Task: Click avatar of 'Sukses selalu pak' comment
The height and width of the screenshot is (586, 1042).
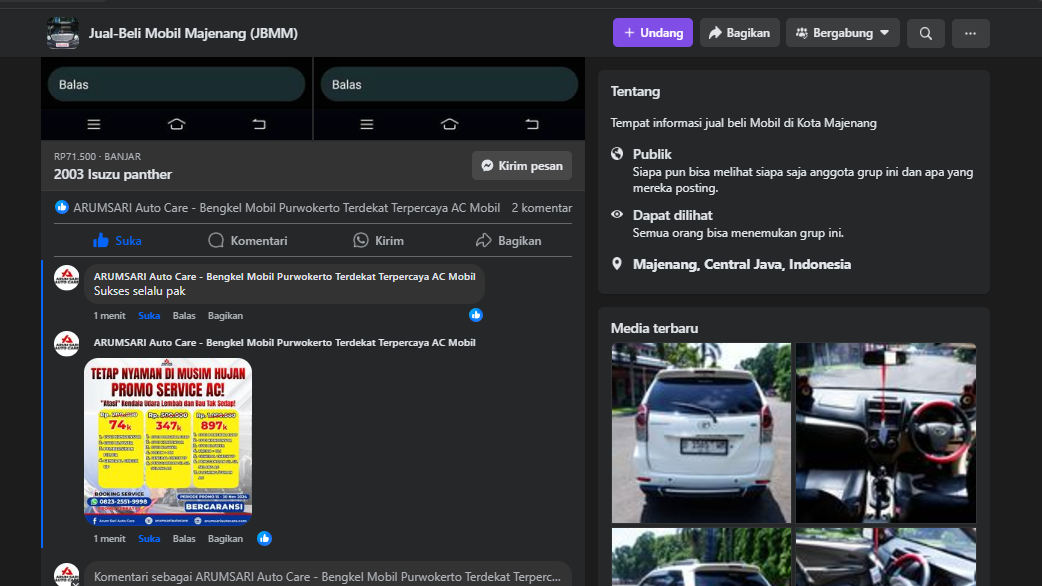Action: pyautogui.click(x=66, y=278)
